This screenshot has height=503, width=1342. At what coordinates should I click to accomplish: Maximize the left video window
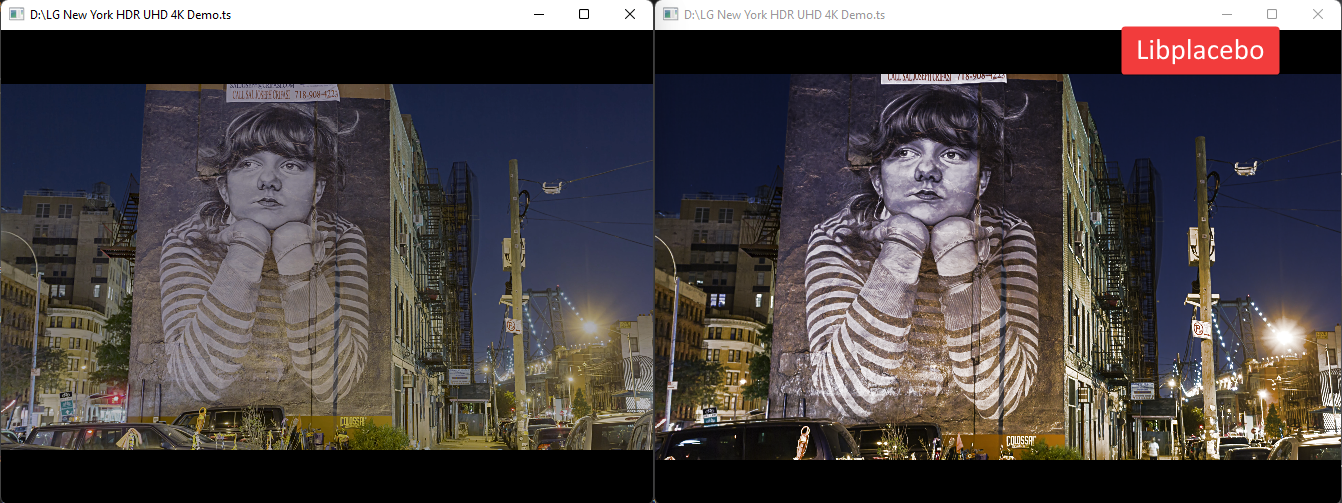pos(584,15)
